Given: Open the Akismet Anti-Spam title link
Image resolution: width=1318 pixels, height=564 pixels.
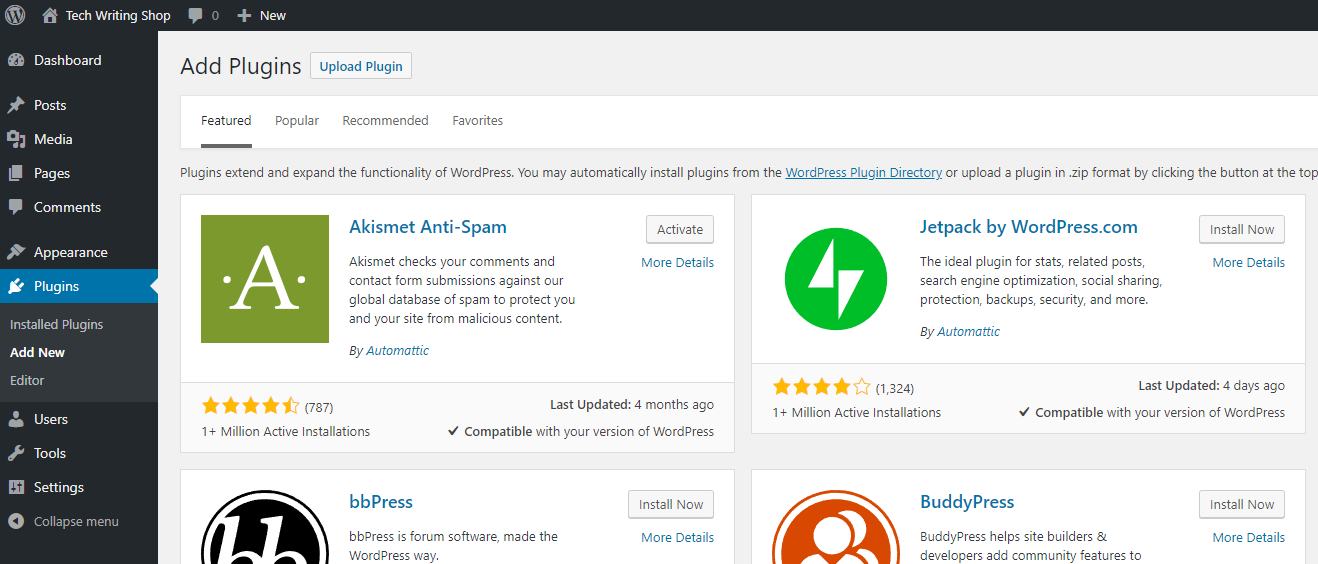Looking at the screenshot, I should [x=428, y=227].
